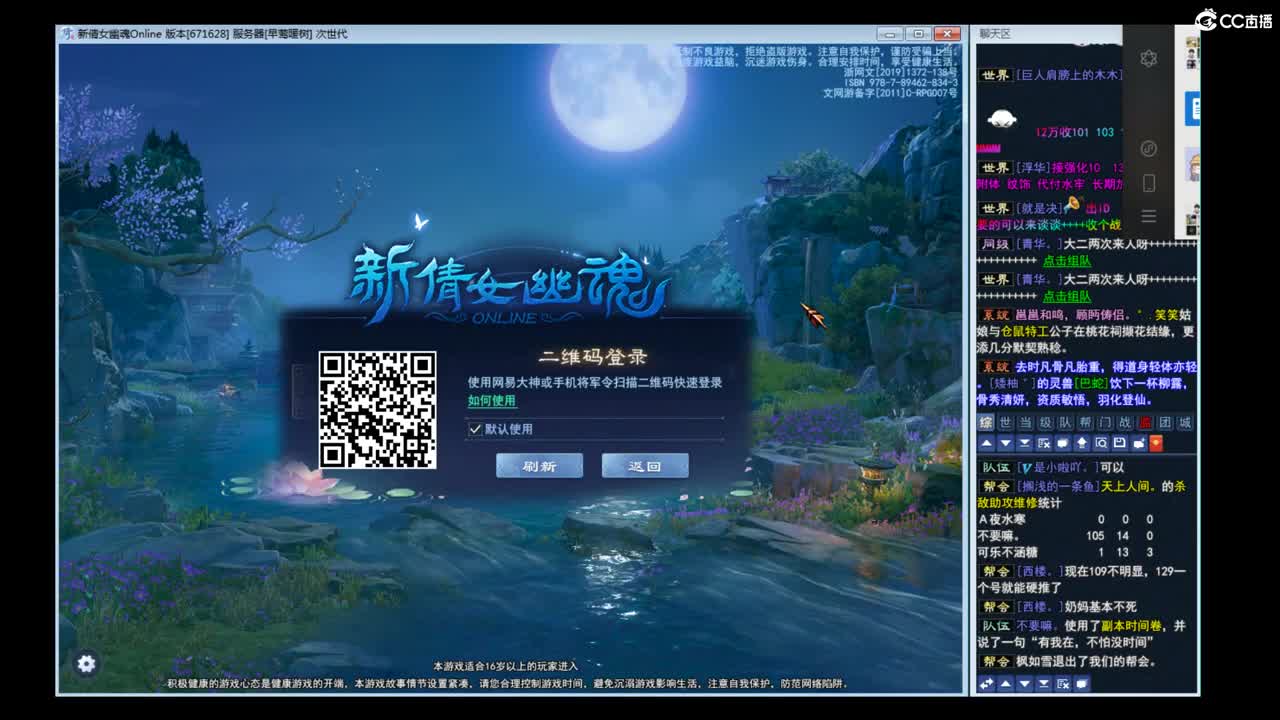Click scroll-up arrow in lower chat toolbar

pos(1006,684)
